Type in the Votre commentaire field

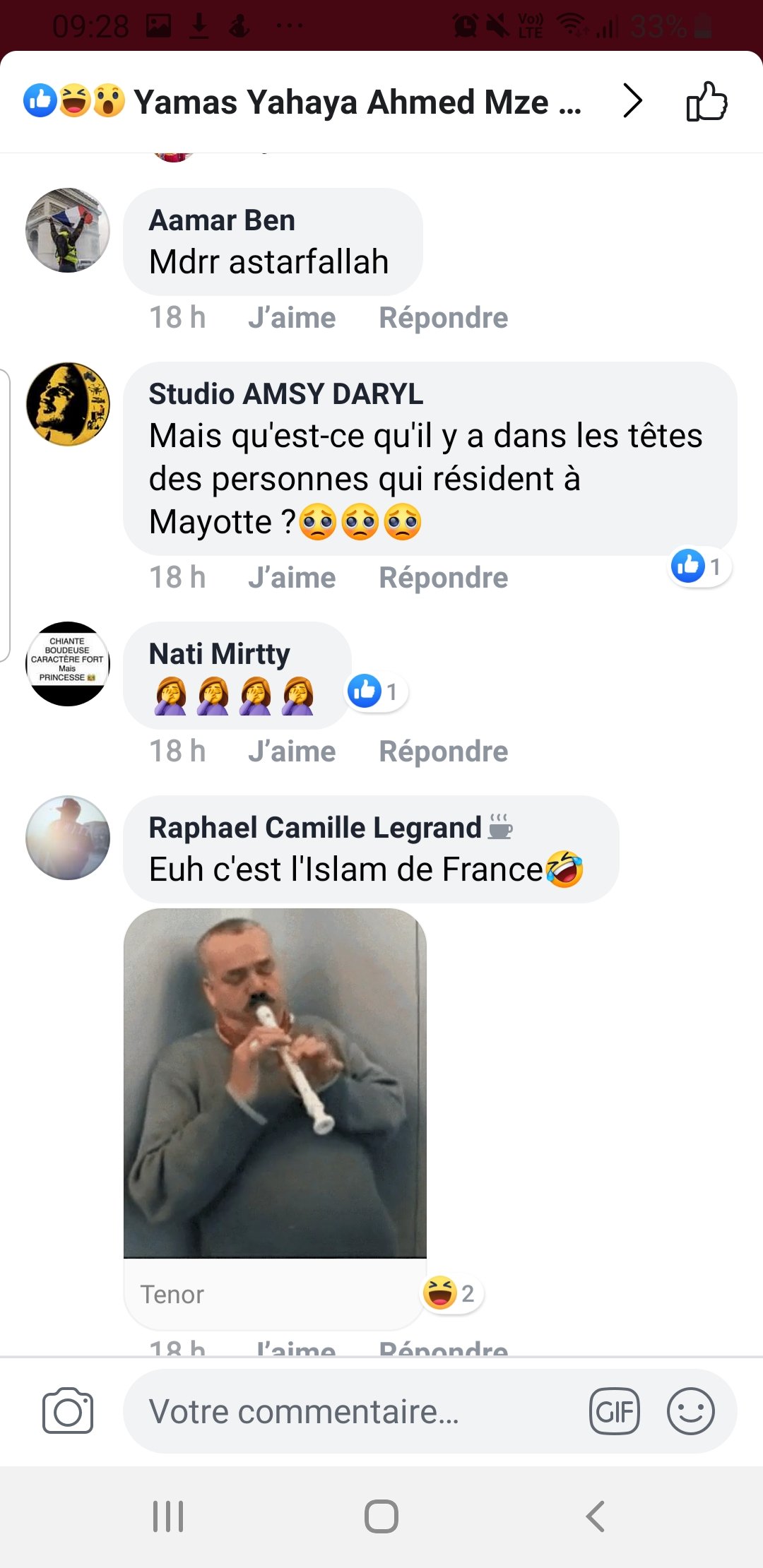coord(353,1411)
